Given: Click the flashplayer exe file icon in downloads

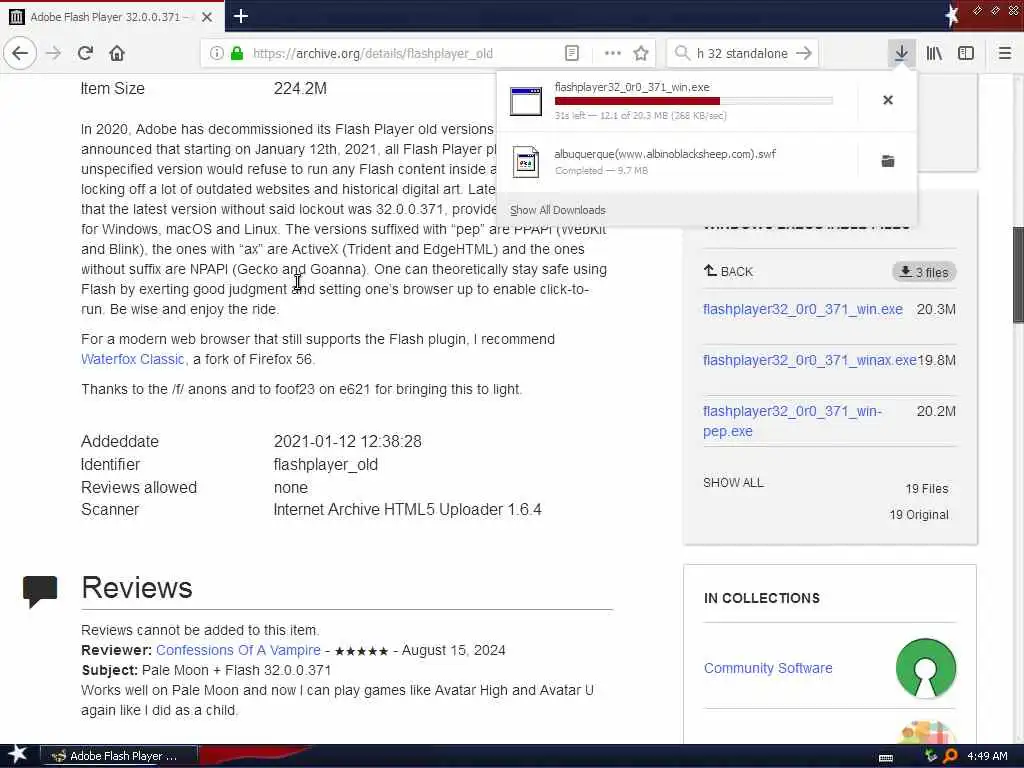Looking at the screenshot, I should click(x=526, y=101).
